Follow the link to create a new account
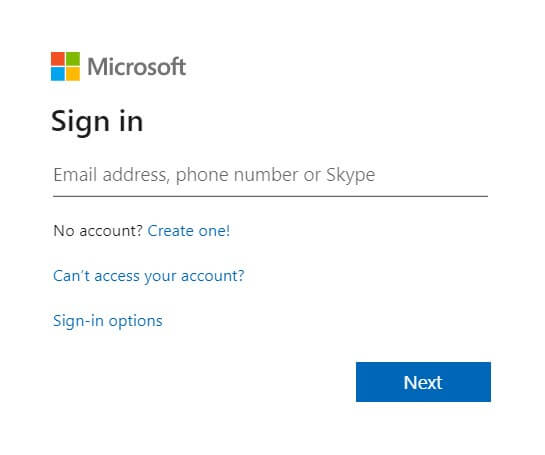545x455 pixels. 189,231
